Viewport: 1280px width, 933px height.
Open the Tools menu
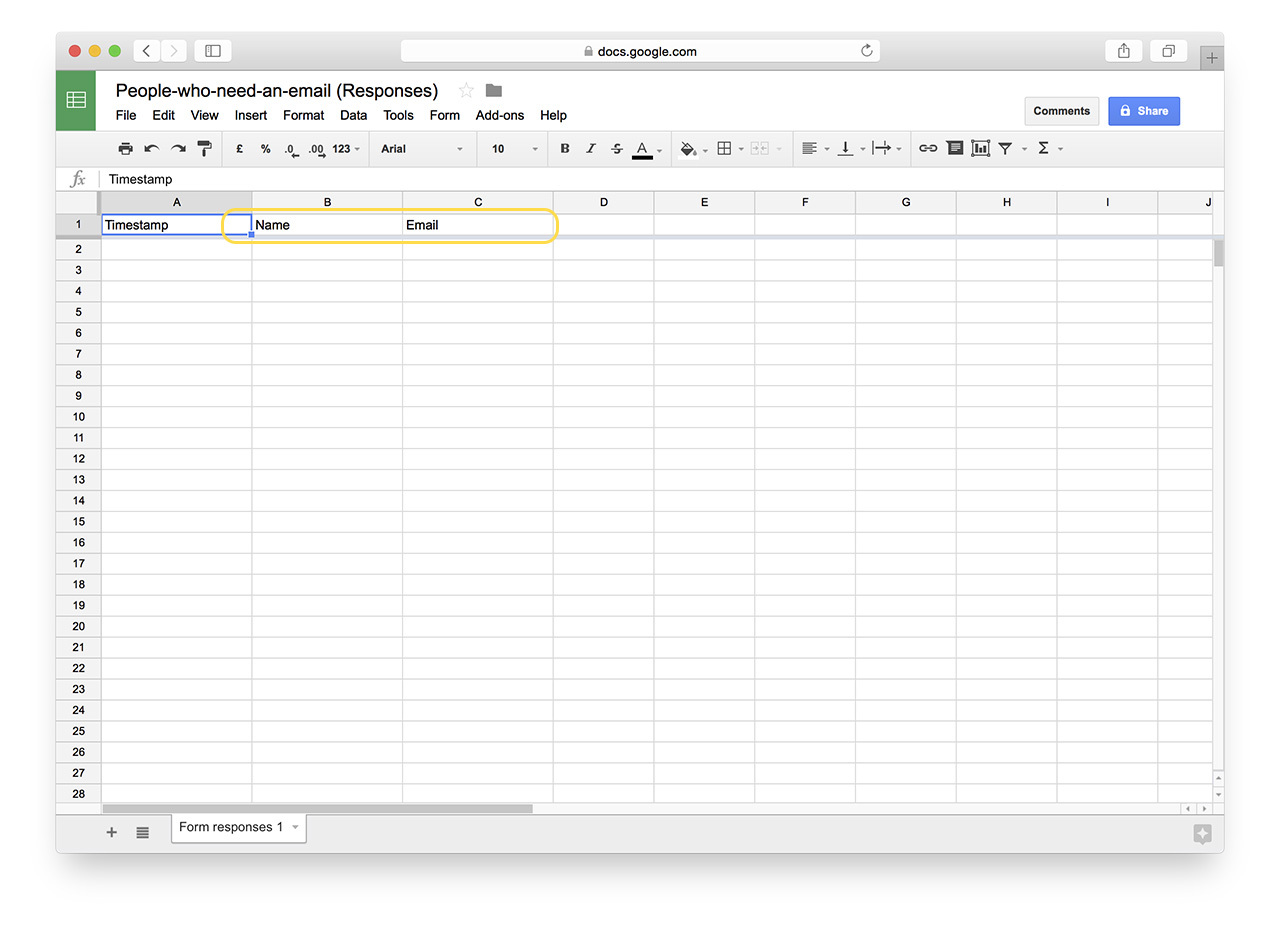click(399, 115)
